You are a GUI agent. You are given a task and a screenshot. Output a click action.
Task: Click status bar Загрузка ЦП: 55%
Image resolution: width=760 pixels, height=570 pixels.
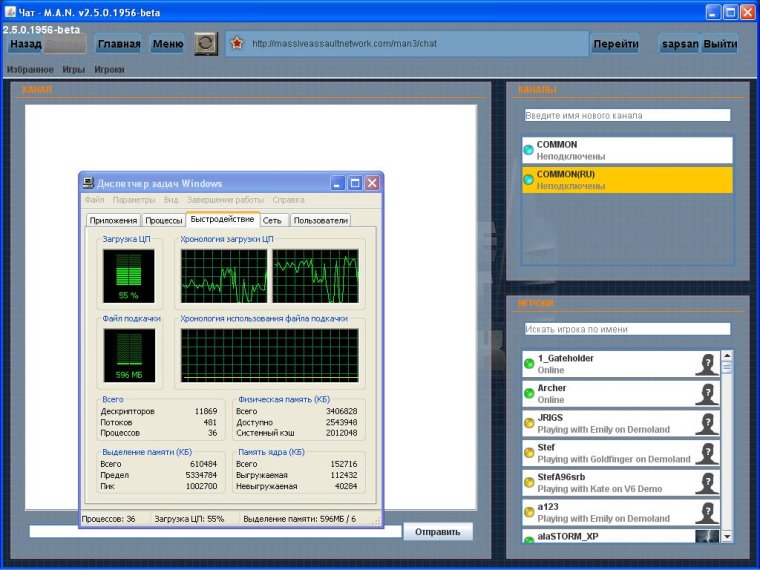189,519
